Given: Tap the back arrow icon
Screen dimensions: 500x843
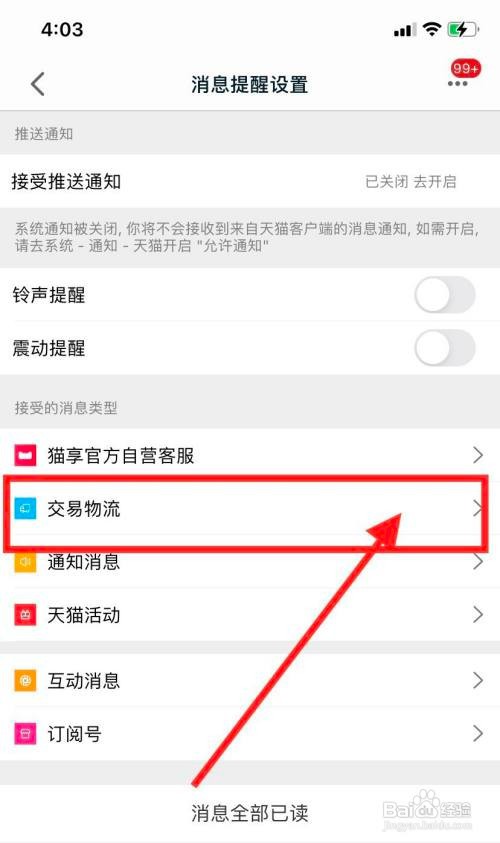Looking at the screenshot, I should tap(38, 84).
